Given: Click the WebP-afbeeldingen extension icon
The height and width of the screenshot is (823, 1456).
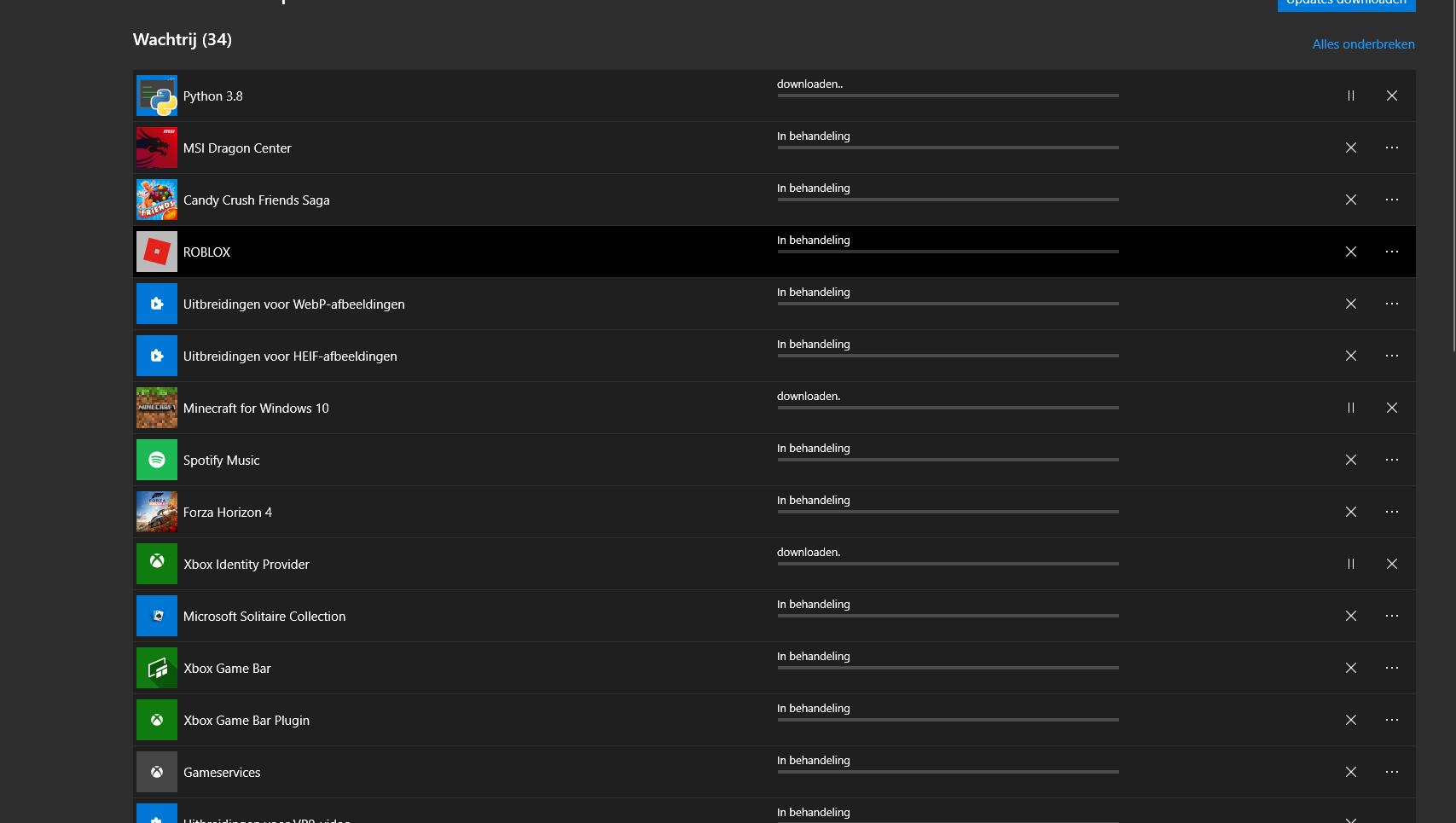Looking at the screenshot, I should [x=157, y=304].
